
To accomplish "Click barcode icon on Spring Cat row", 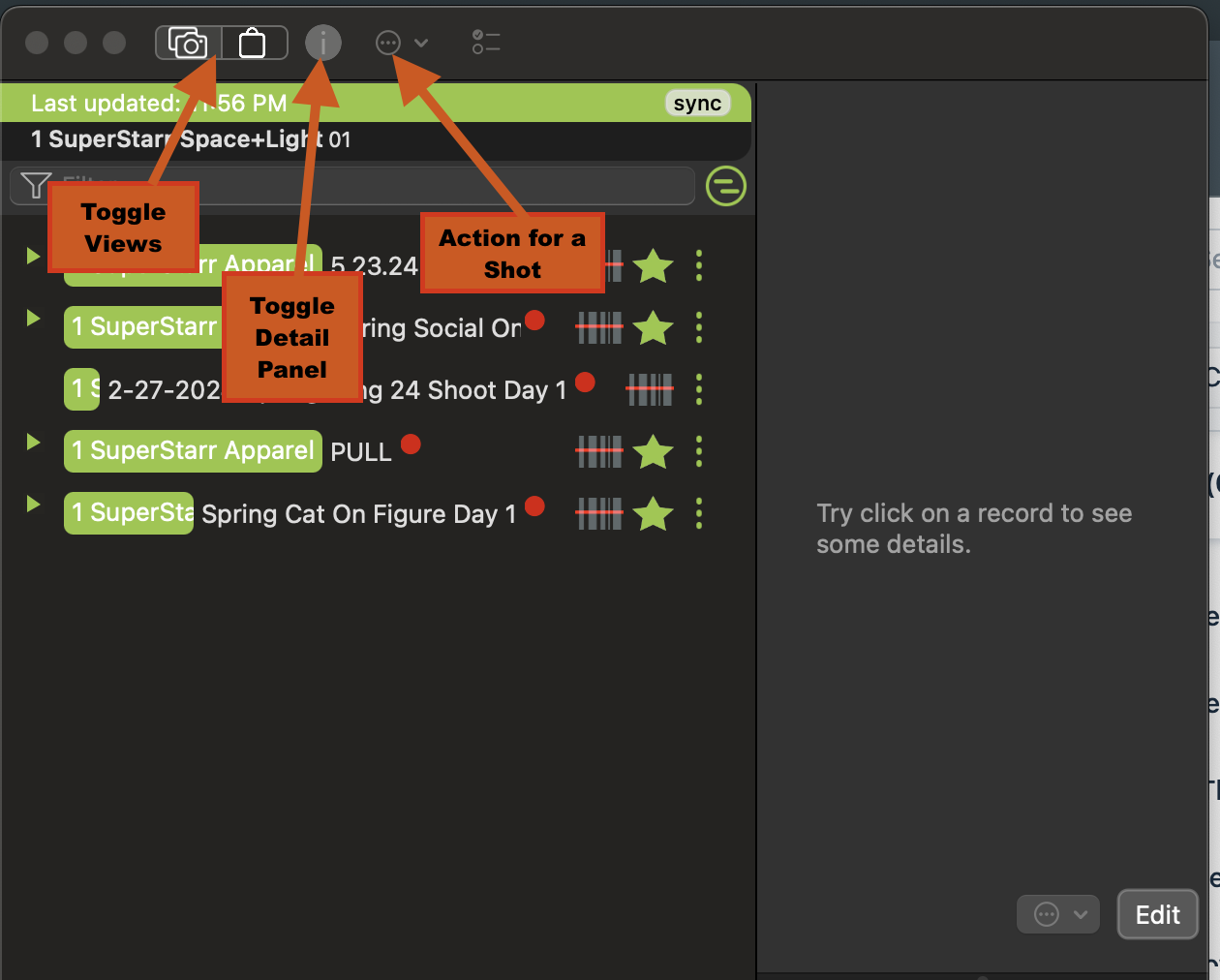I will [x=599, y=513].
